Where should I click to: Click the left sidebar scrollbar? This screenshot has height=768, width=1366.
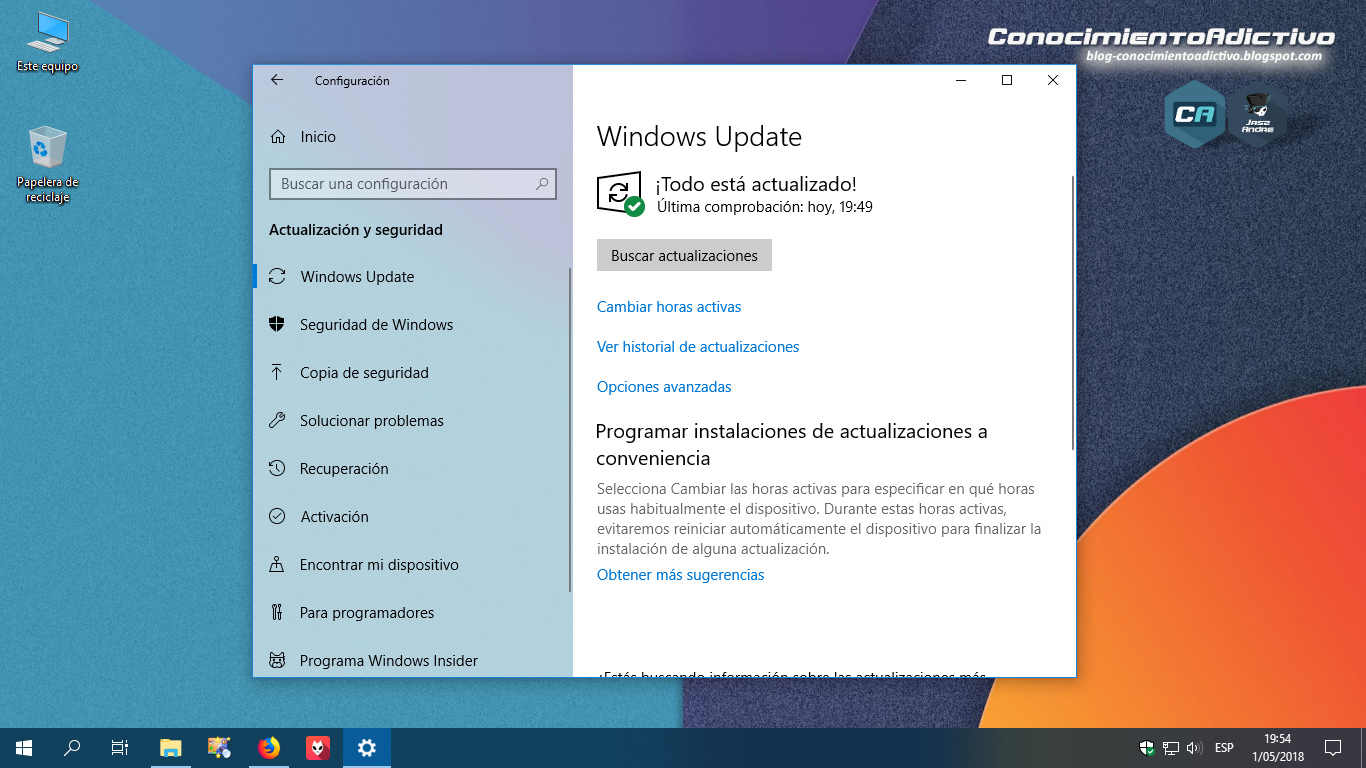[570, 430]
